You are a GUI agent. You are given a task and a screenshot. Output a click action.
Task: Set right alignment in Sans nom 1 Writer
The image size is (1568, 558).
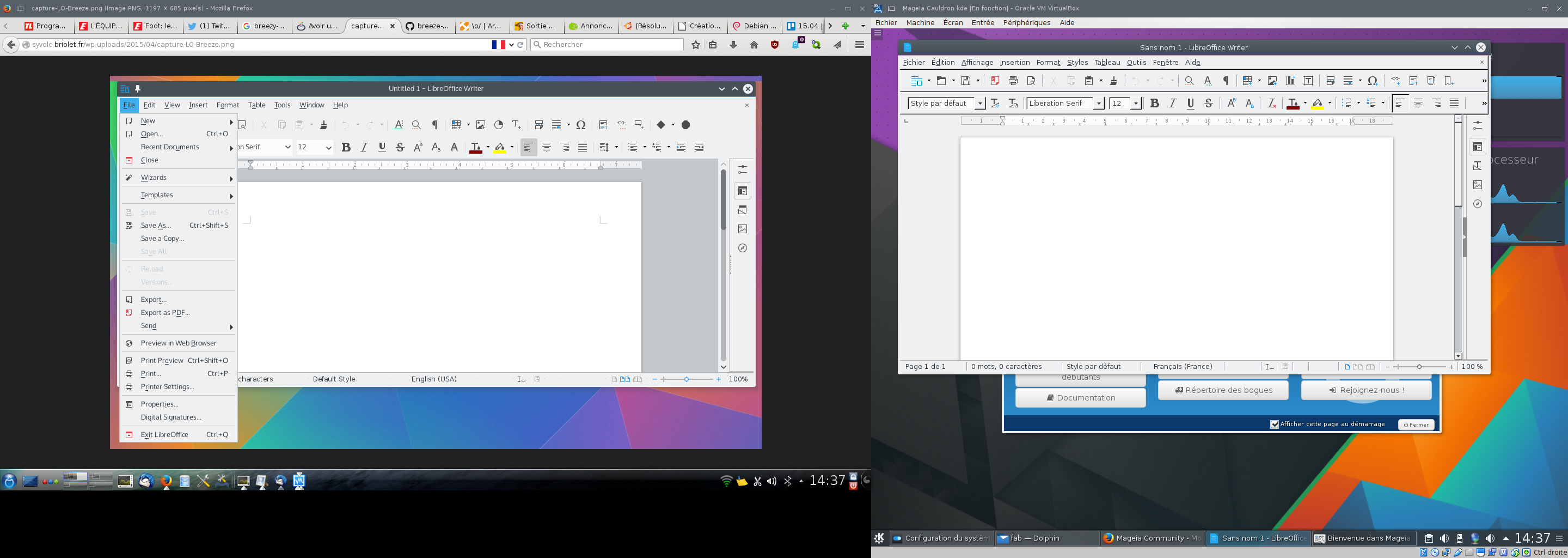pos(1437,104)
